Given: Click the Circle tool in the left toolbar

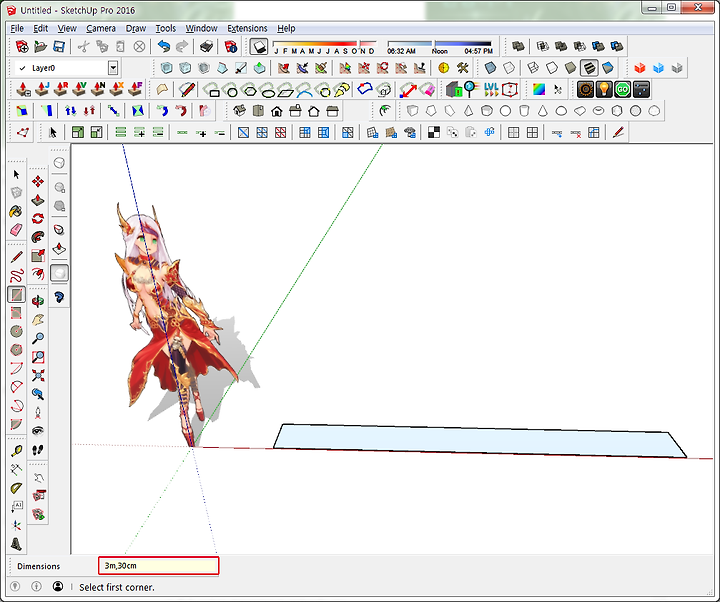Looking at the screenshot, I should click(x=17, y=332).
